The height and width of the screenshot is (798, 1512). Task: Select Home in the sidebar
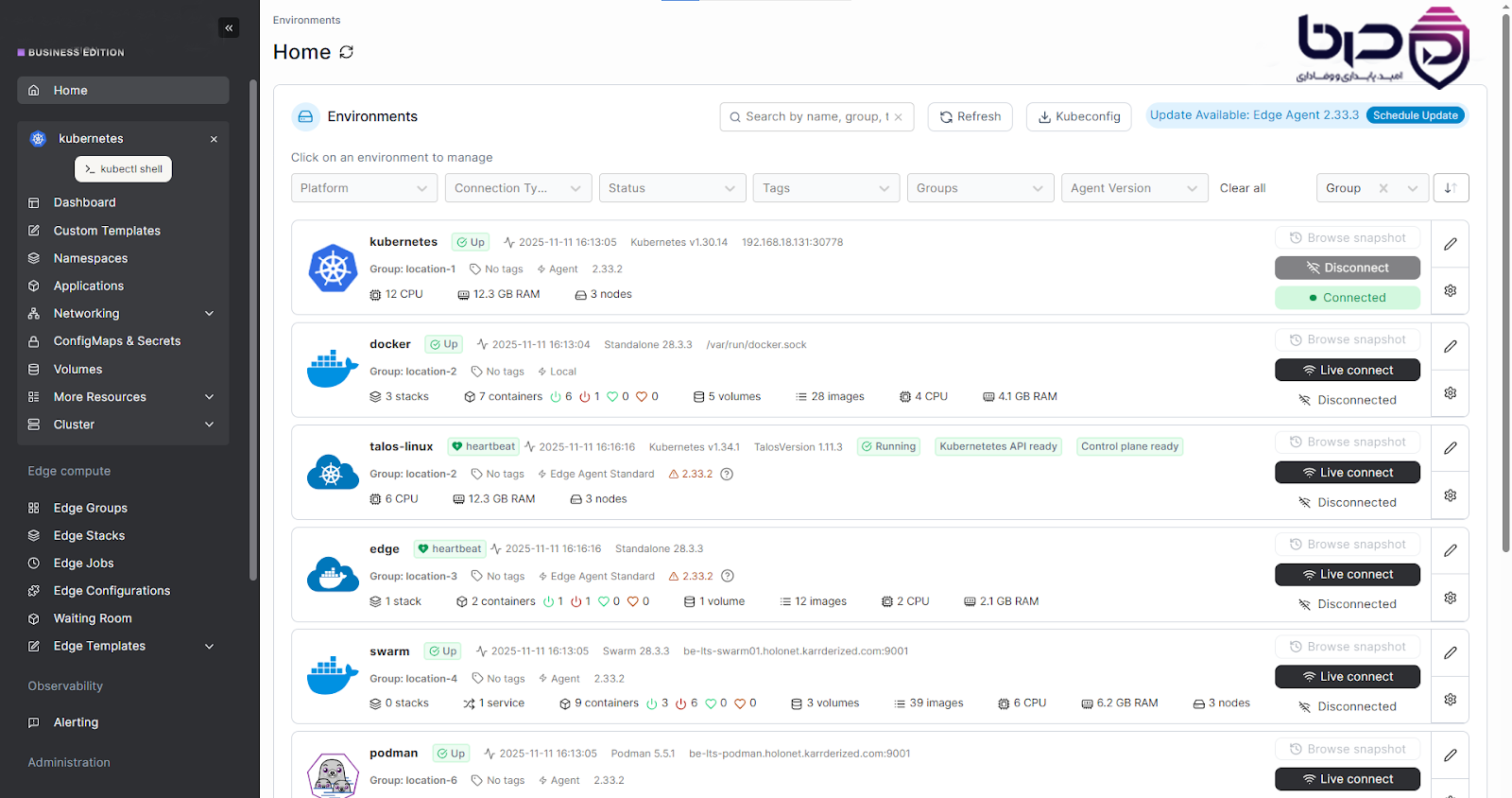[123, 90]
